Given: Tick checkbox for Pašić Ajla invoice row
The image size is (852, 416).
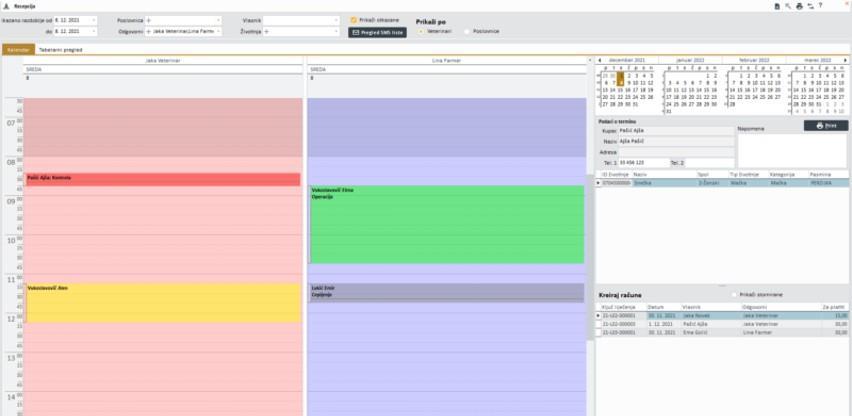Looking at the screenshot, I should [599, 324].
